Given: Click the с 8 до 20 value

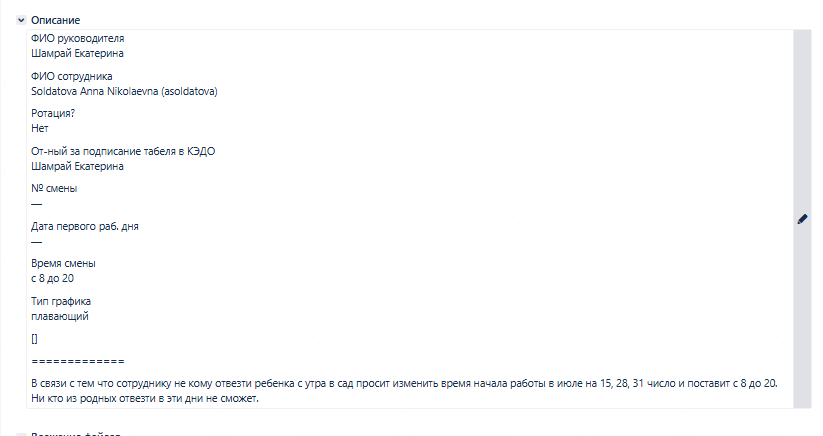Looking at the screenshot, I should pyautogui.click(x=52, y=279).
